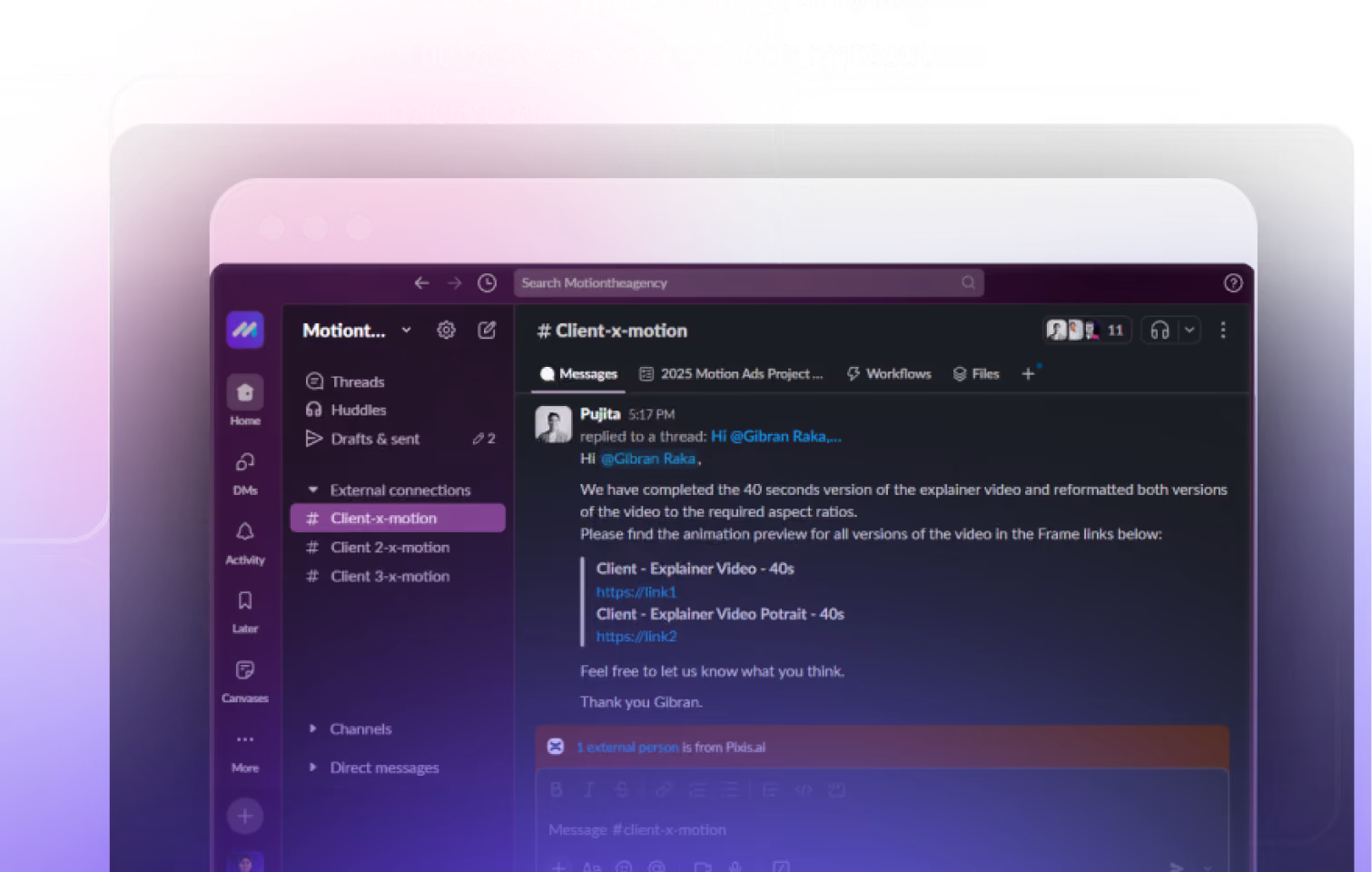Open the help question mark icon
The width and height of the screenshot is (1372, 872).
pyautogui.click(x=1232, y=283)
